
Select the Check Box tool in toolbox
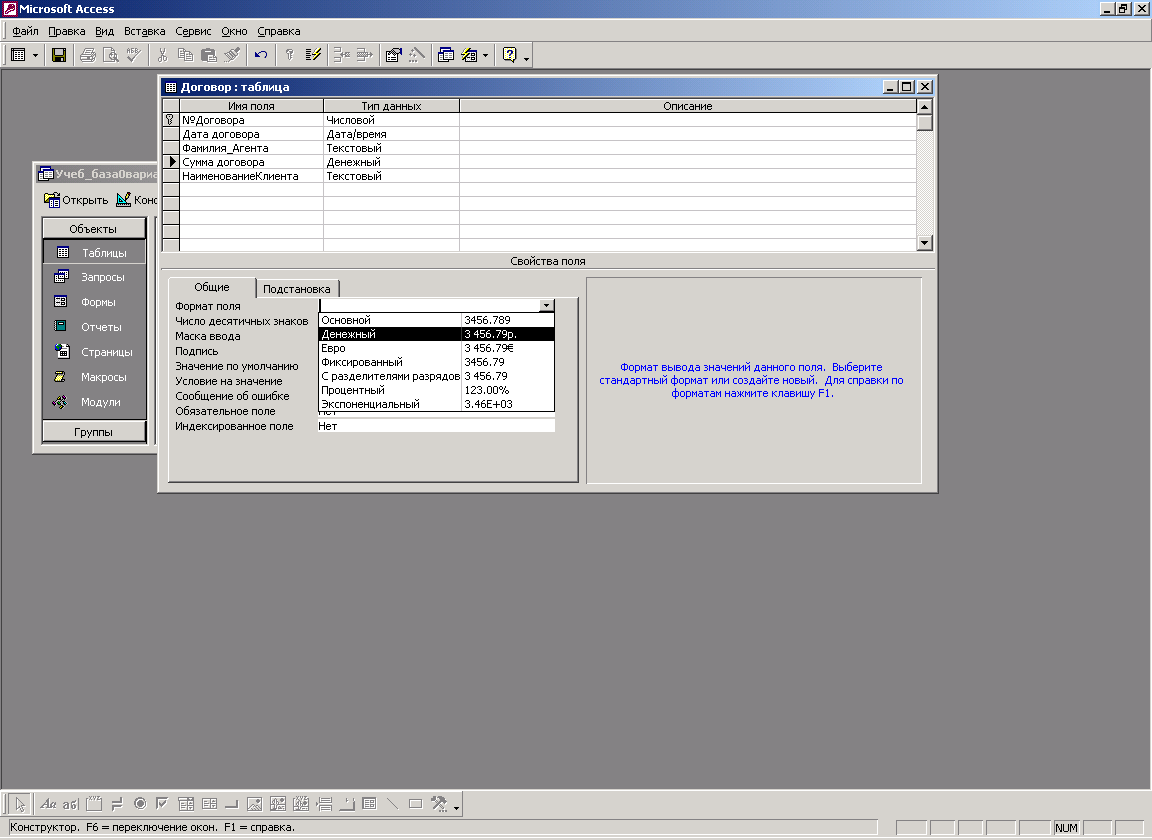(162, 804)
